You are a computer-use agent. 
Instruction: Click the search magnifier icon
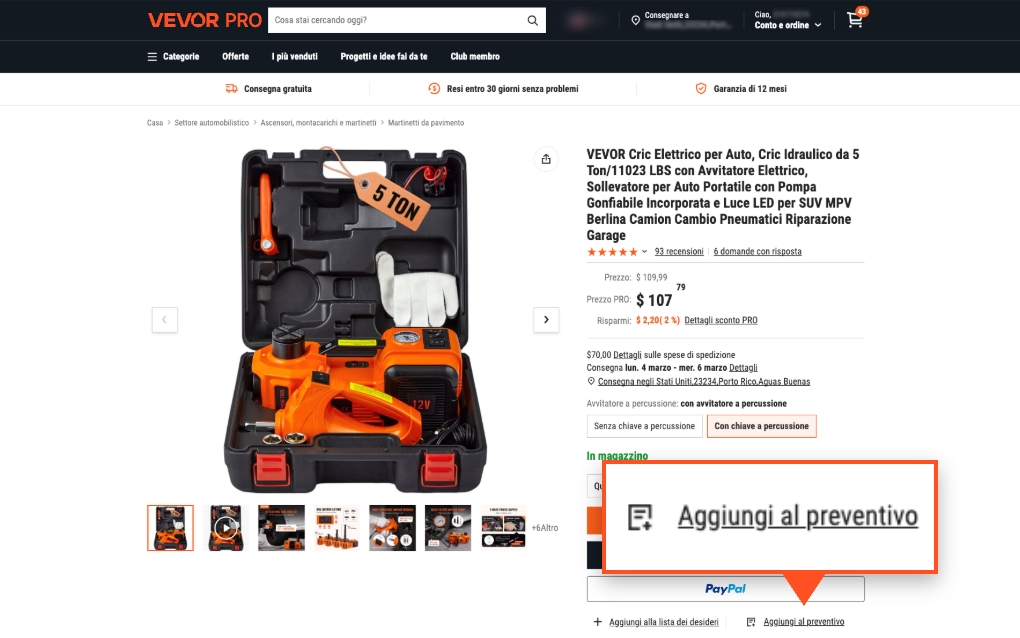pos(532,20)
